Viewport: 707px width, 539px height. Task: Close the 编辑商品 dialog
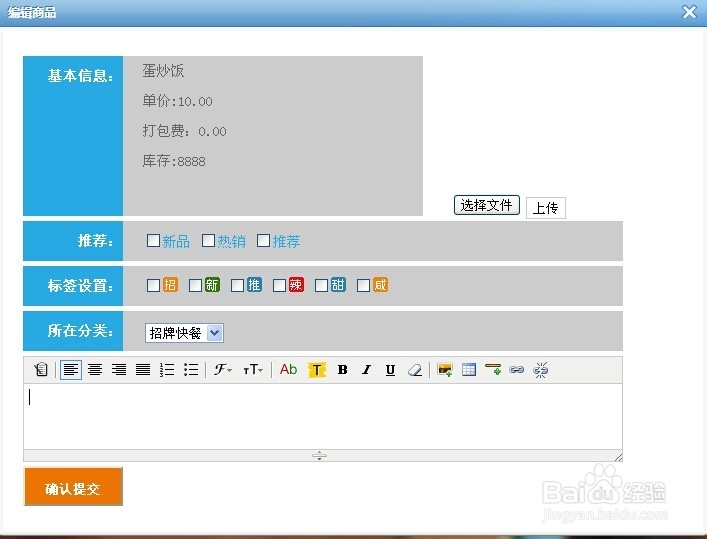click(689, 12)
